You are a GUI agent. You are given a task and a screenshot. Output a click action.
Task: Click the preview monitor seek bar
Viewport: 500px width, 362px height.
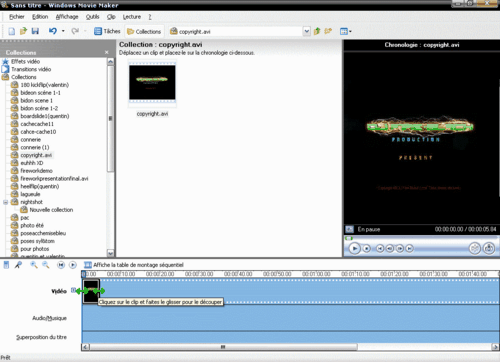(x=421, y=238)
